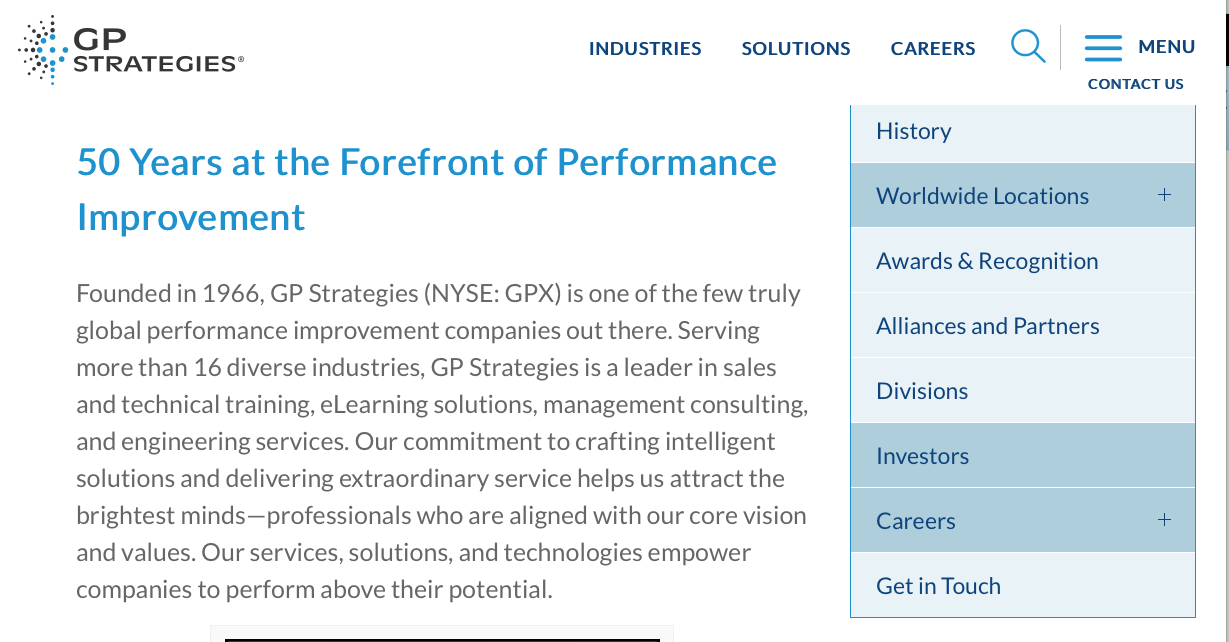Open Careers in the sidebar list
The height and width of the screenshot is (642, 1229).
pos(915,521)
